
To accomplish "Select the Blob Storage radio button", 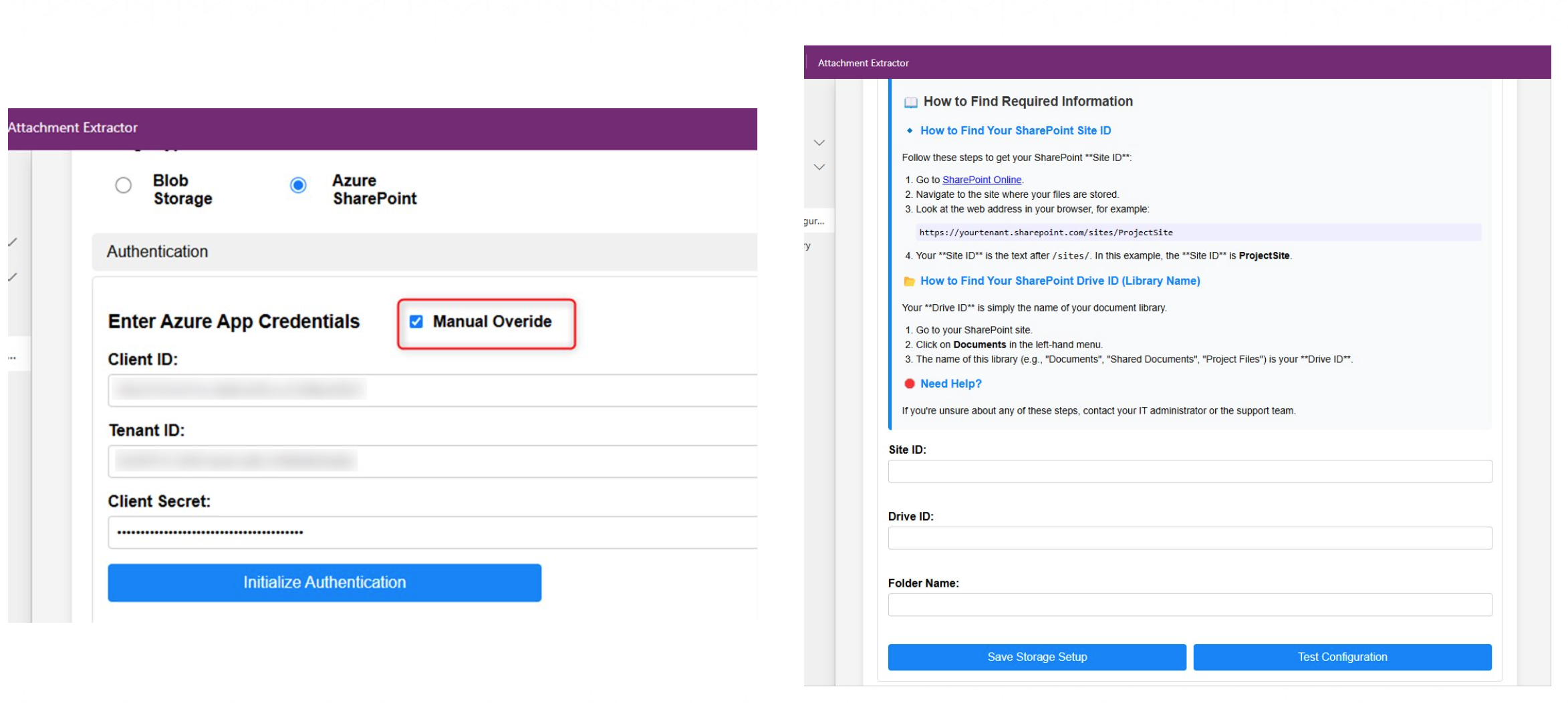I will click(x=123, y=185).
